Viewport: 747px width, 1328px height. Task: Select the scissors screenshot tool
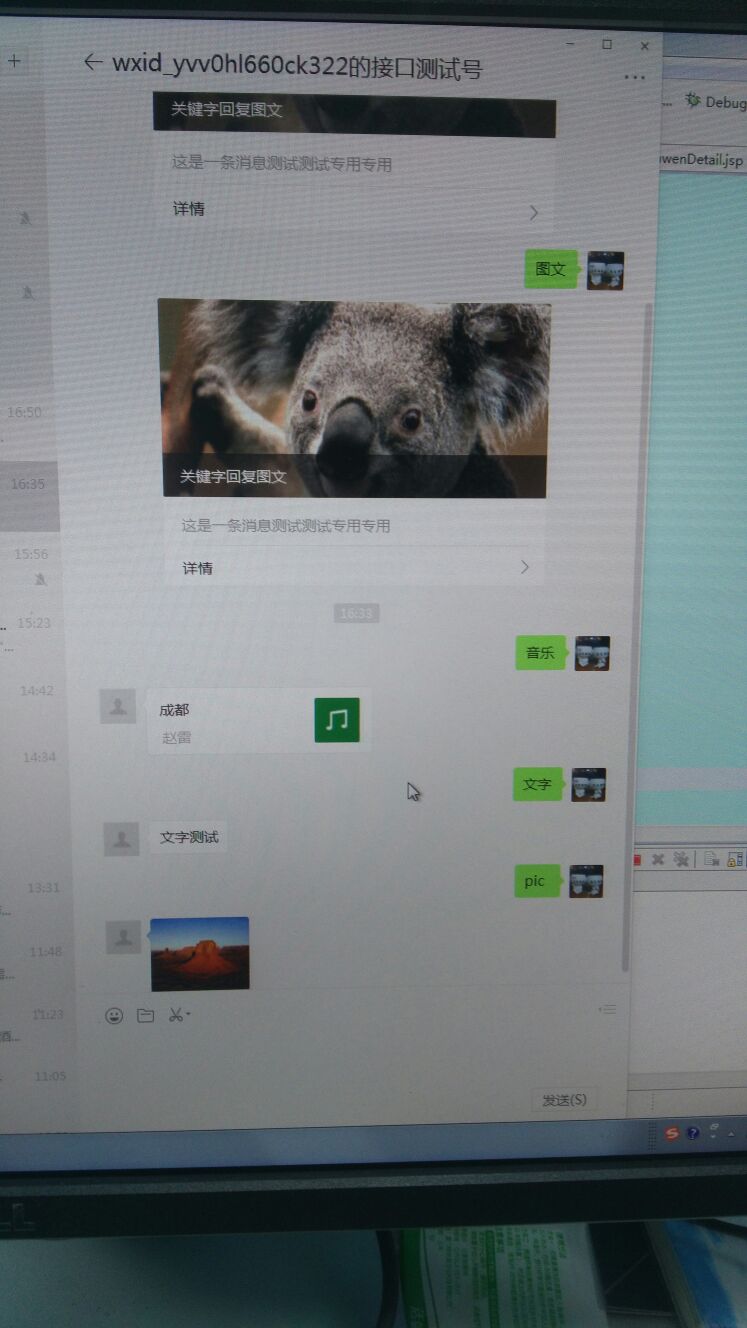click(175, 1015)
